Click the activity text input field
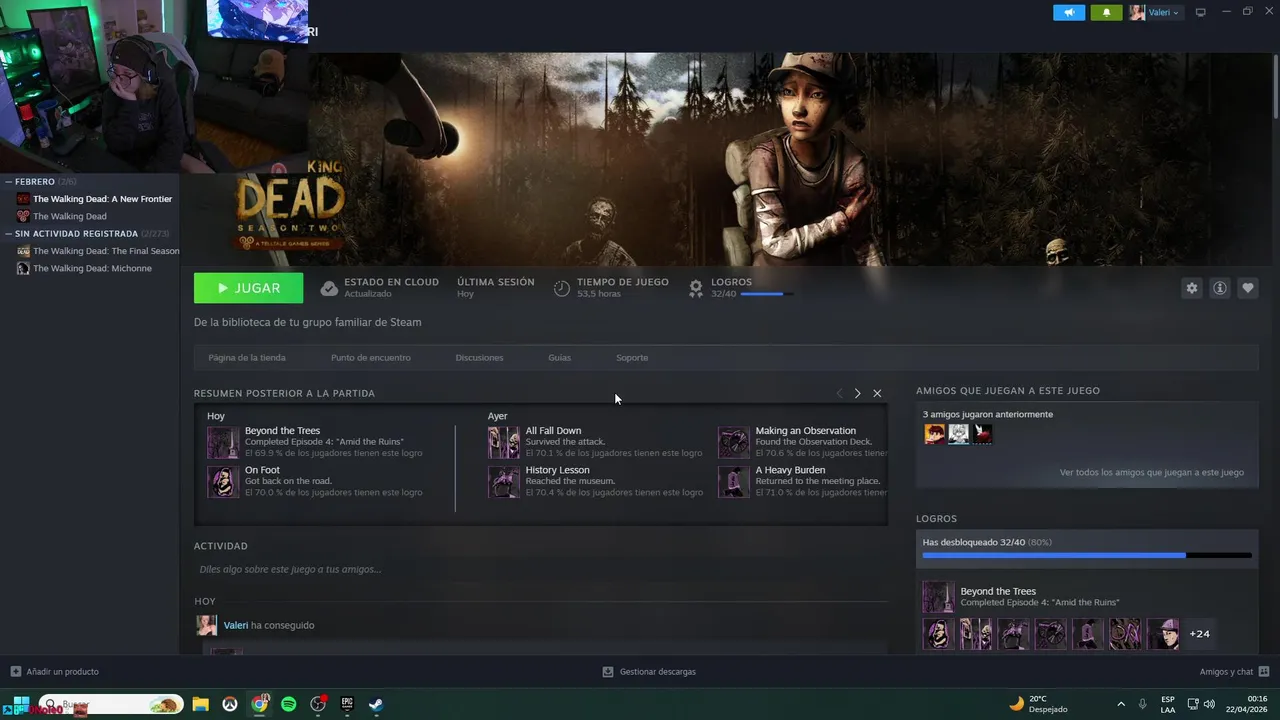 tap(540, 569)
